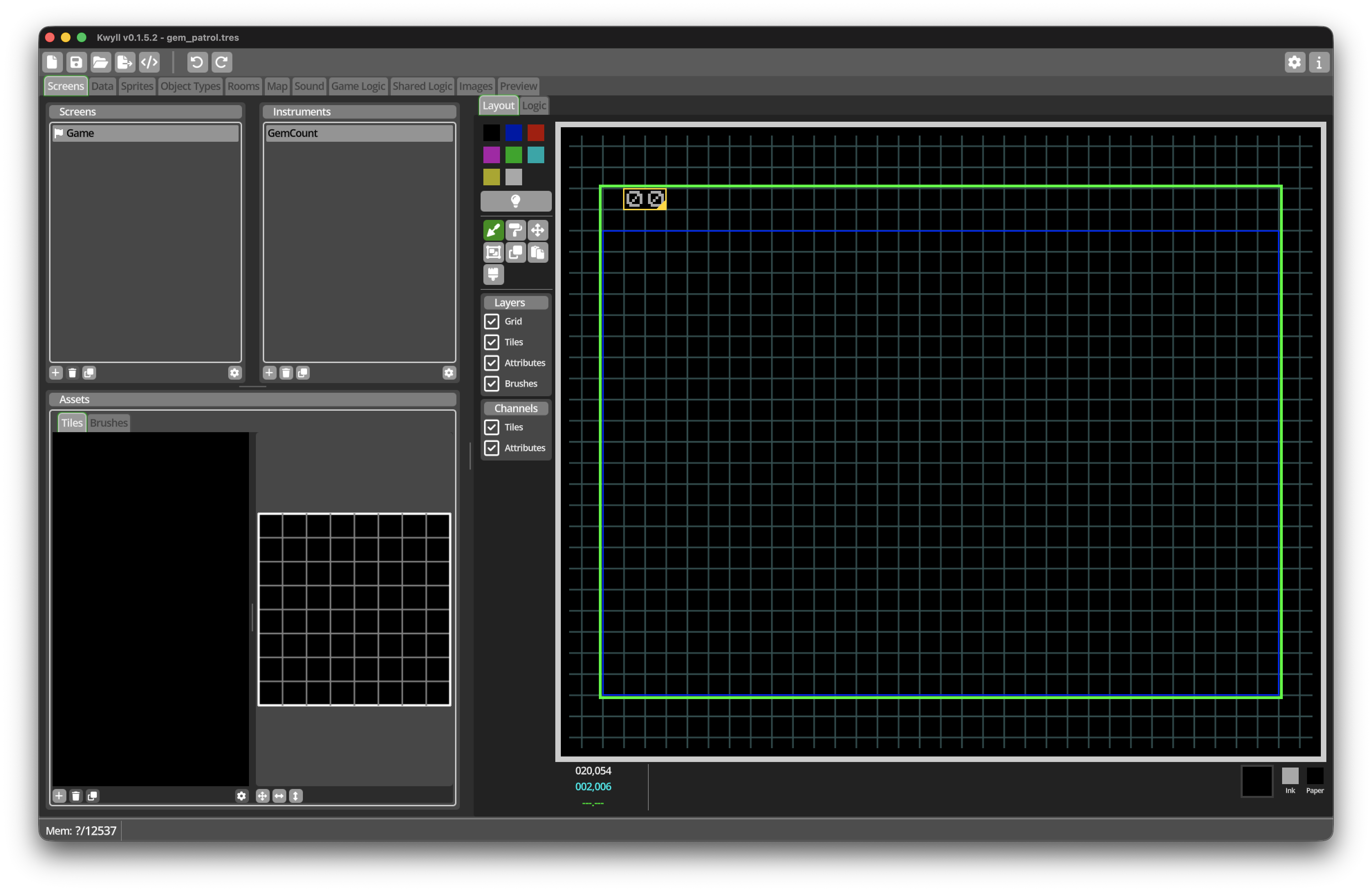Pick the green color swatch
Viewport: 1372px width, 892px height.
513,155
